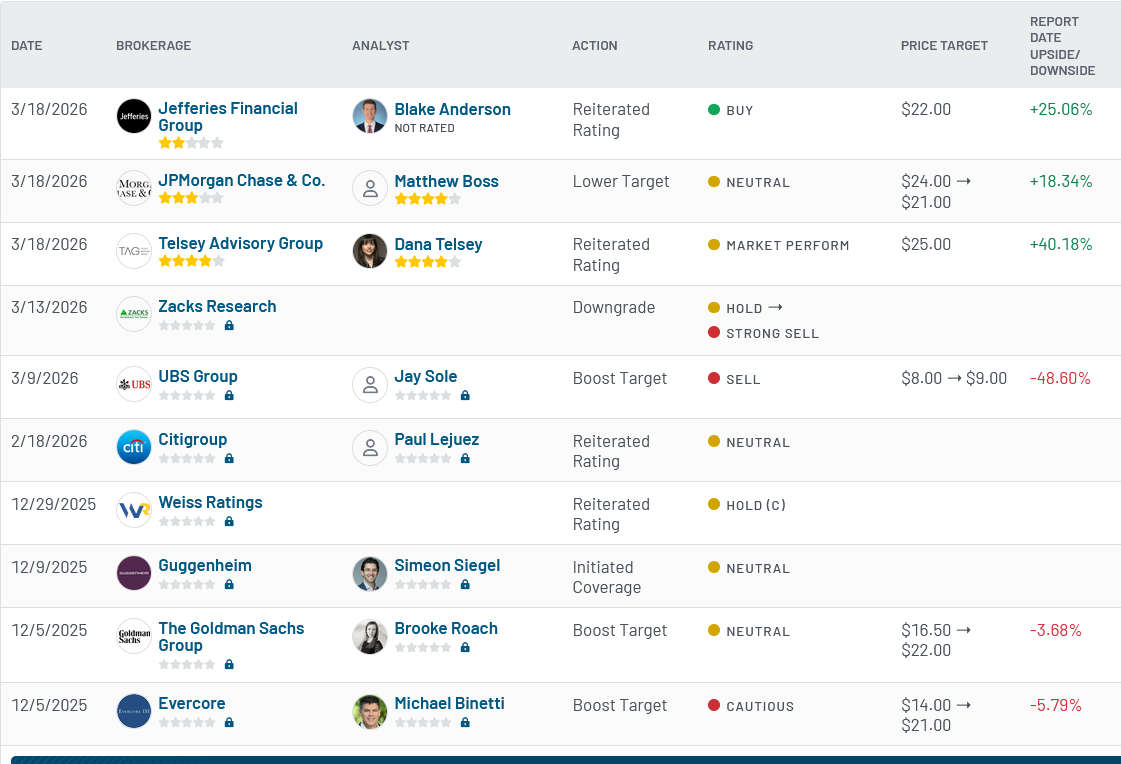Click the Guggenheim logo icon

click(x=134, y=573)
